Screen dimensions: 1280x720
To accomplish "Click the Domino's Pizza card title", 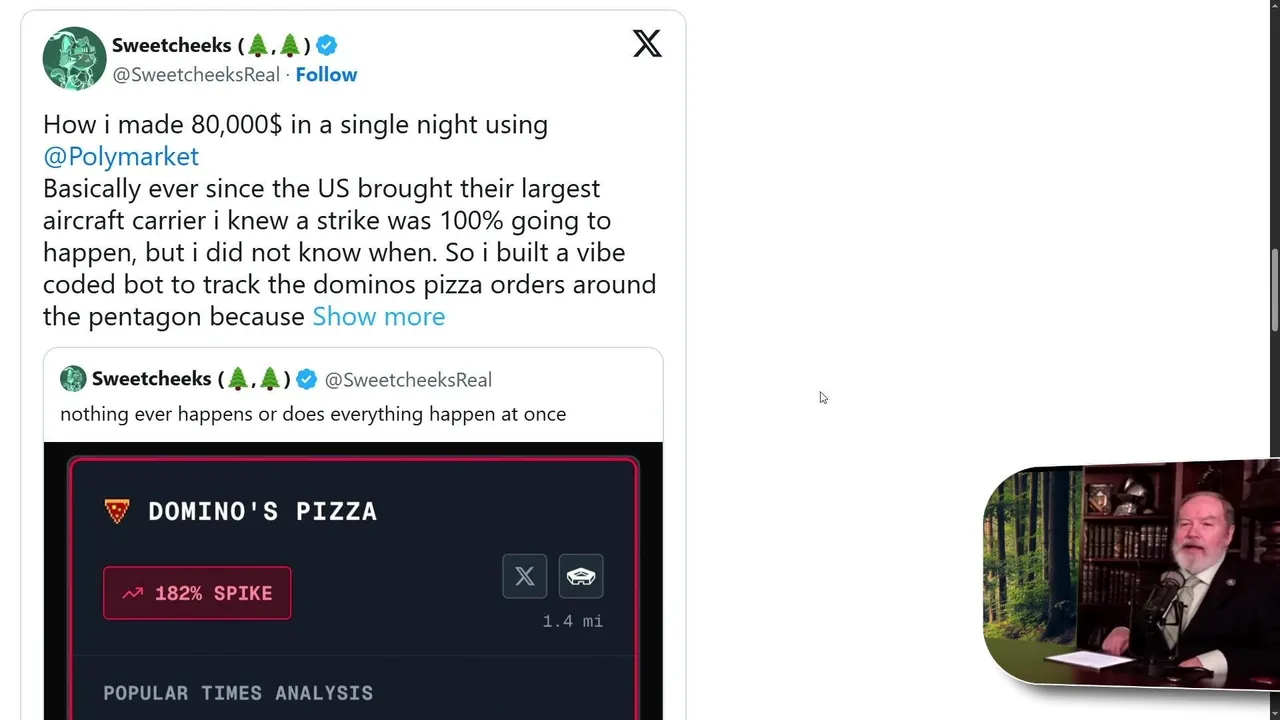I will point(262,511).
